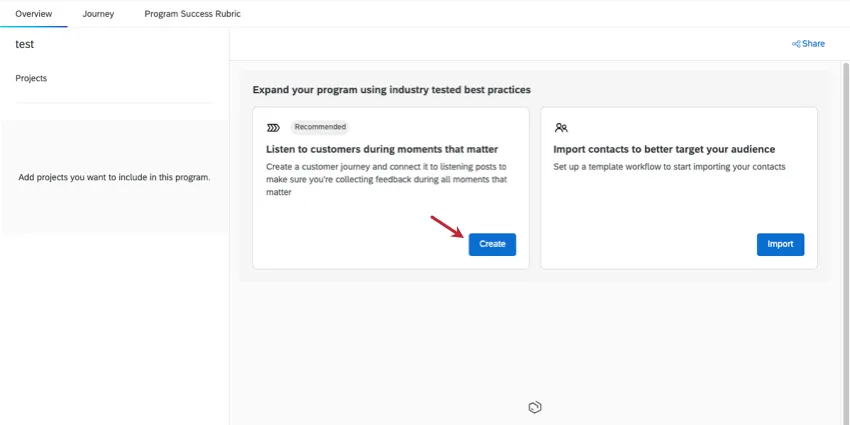The width and height of the screenshot is (850, 425).
Task: Click the 'Expand your program' section heading
Action: tap(391, 89)
